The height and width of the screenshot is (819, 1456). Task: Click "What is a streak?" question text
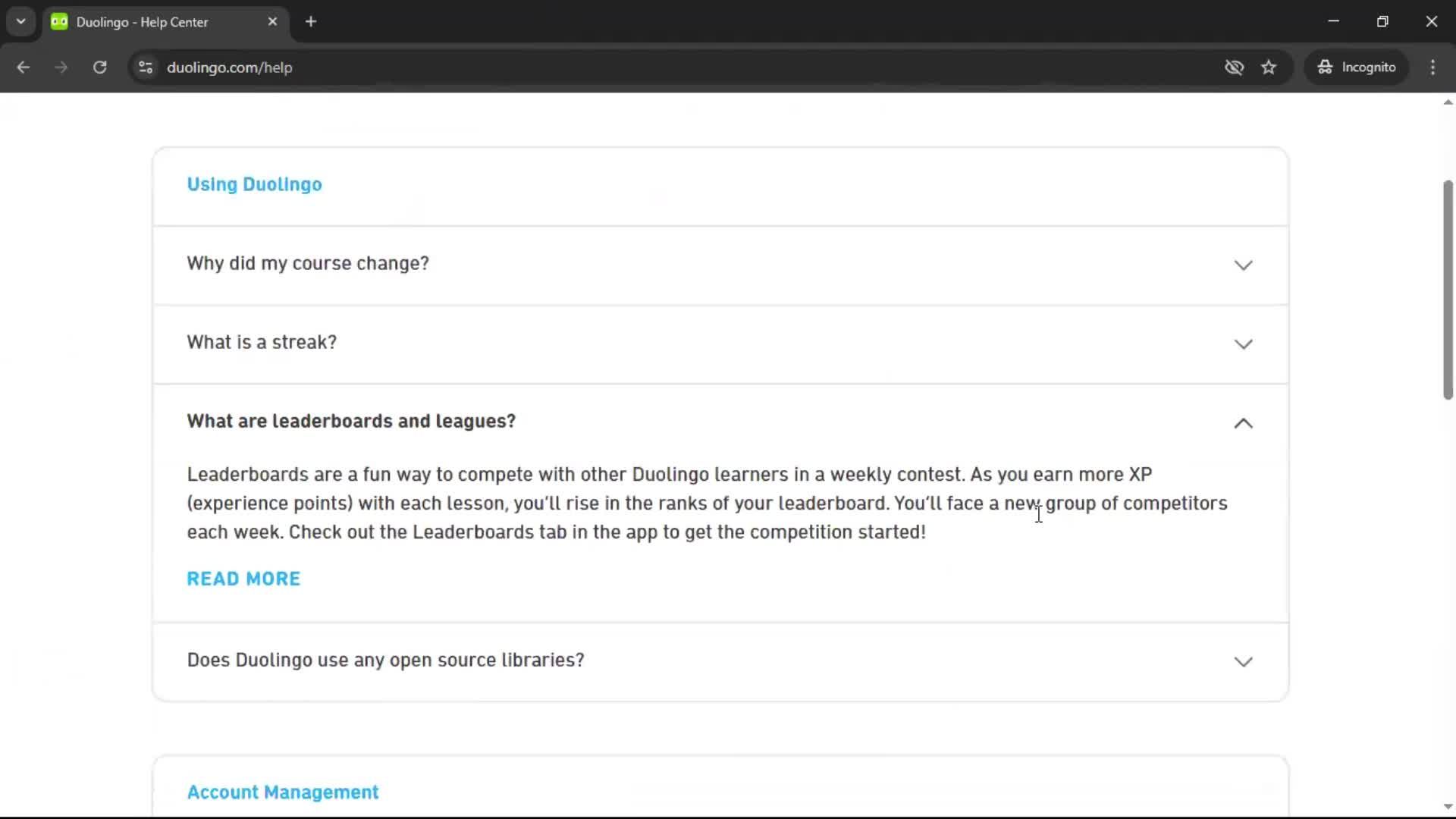[x=262, y=343]
